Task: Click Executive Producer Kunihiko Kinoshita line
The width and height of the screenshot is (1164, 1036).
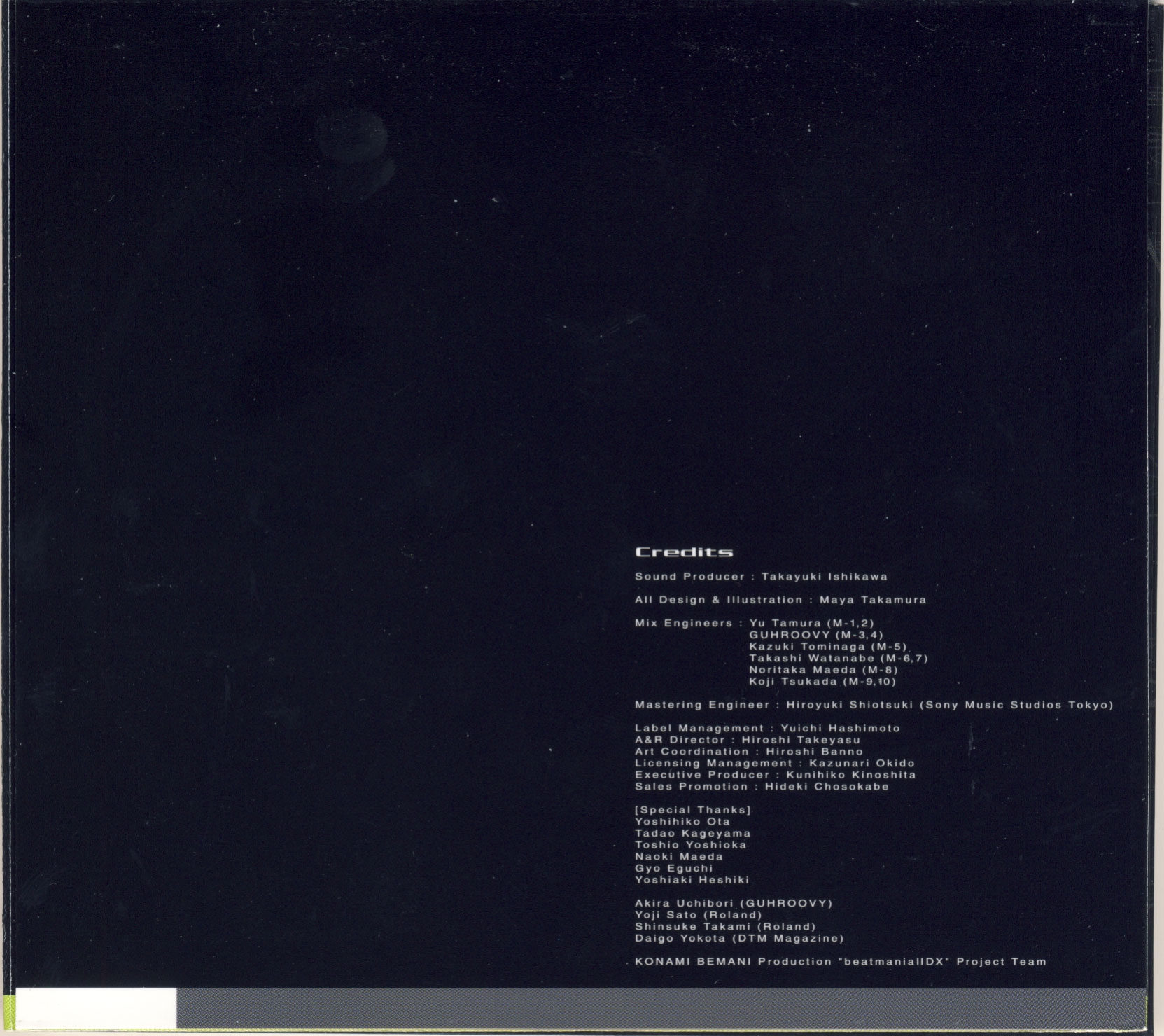Action: tap(775, 775)
